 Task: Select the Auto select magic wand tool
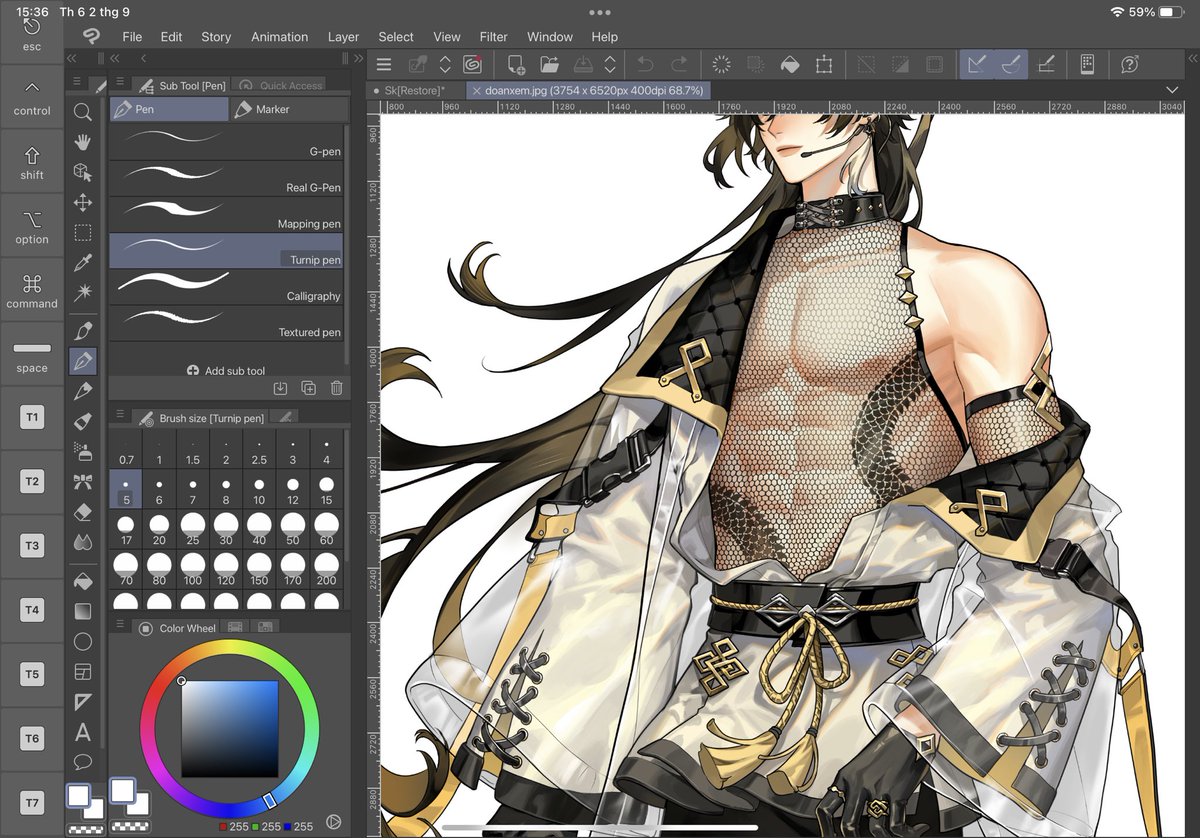83,292
